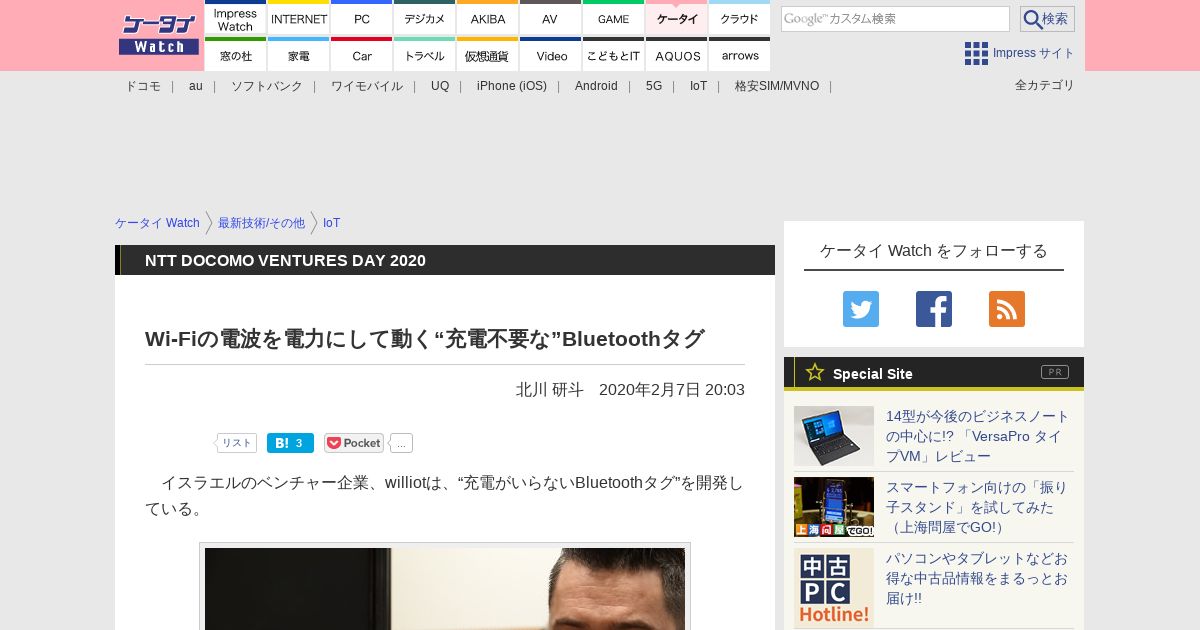Go to the Video tab
This screenshot has width=1200, height=630.
tap(550, 55)
